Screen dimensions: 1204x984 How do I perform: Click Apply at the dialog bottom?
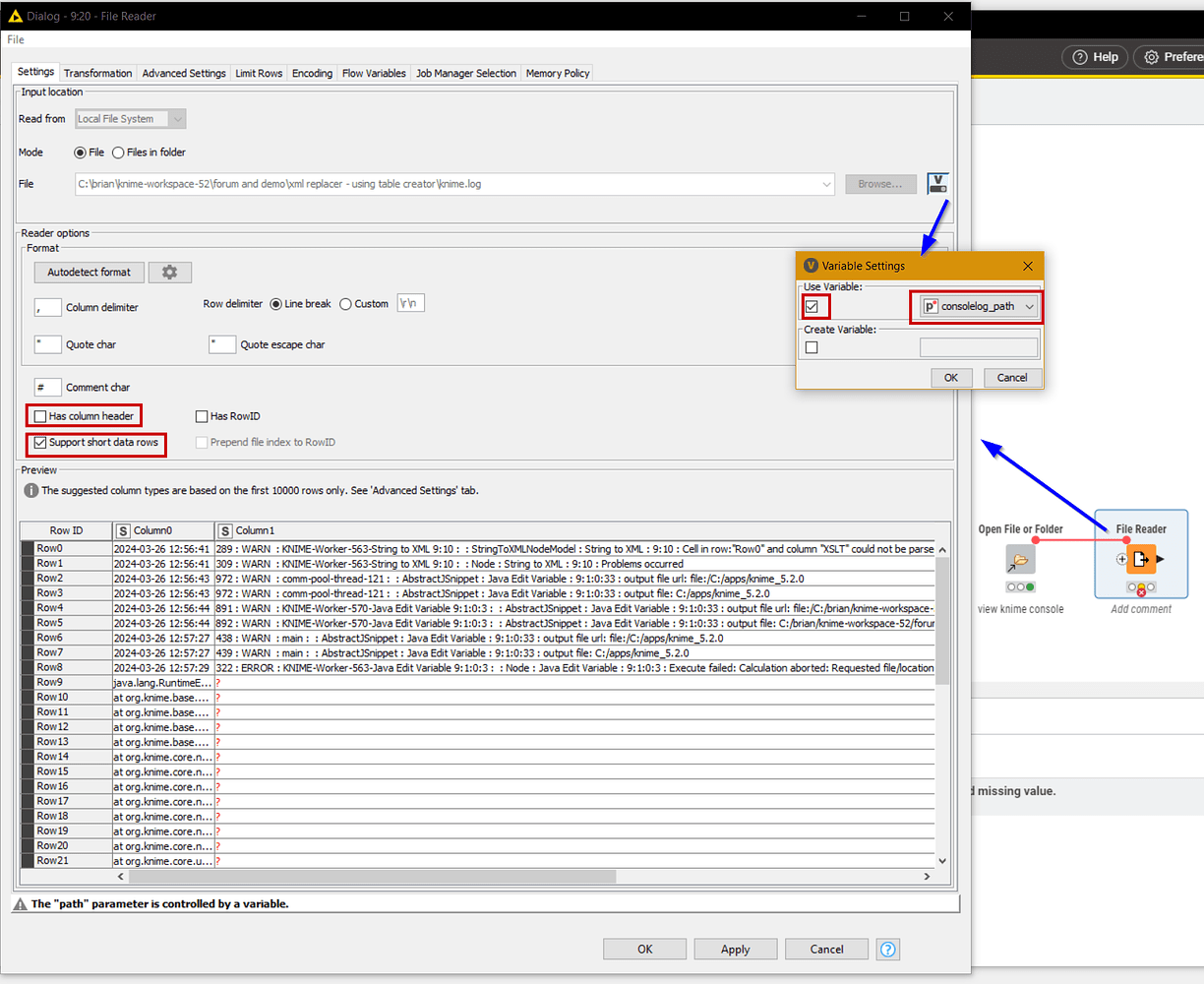(735, 950)
